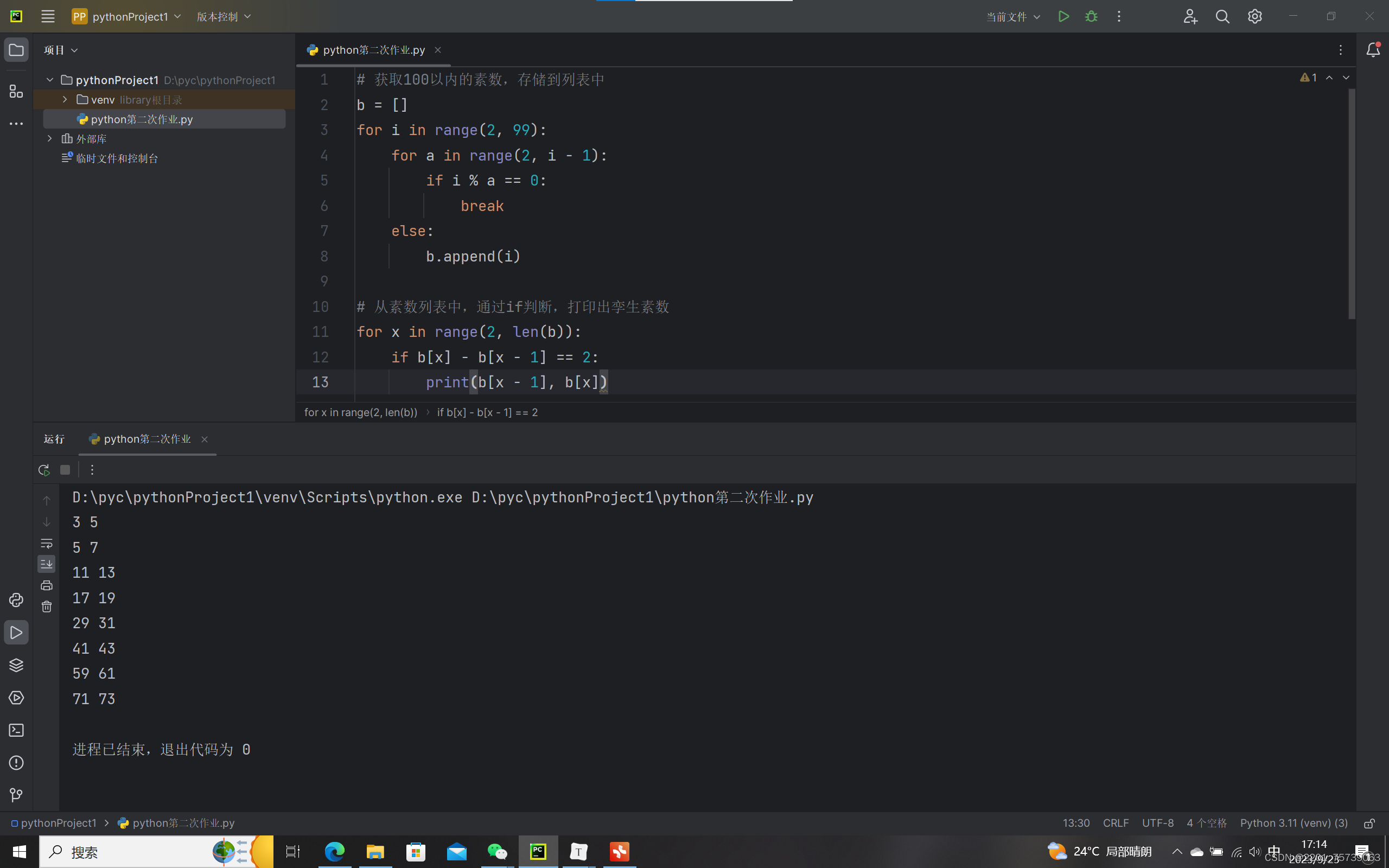
Task: Click the Debug bug icon
Action: coord(1091,17)
